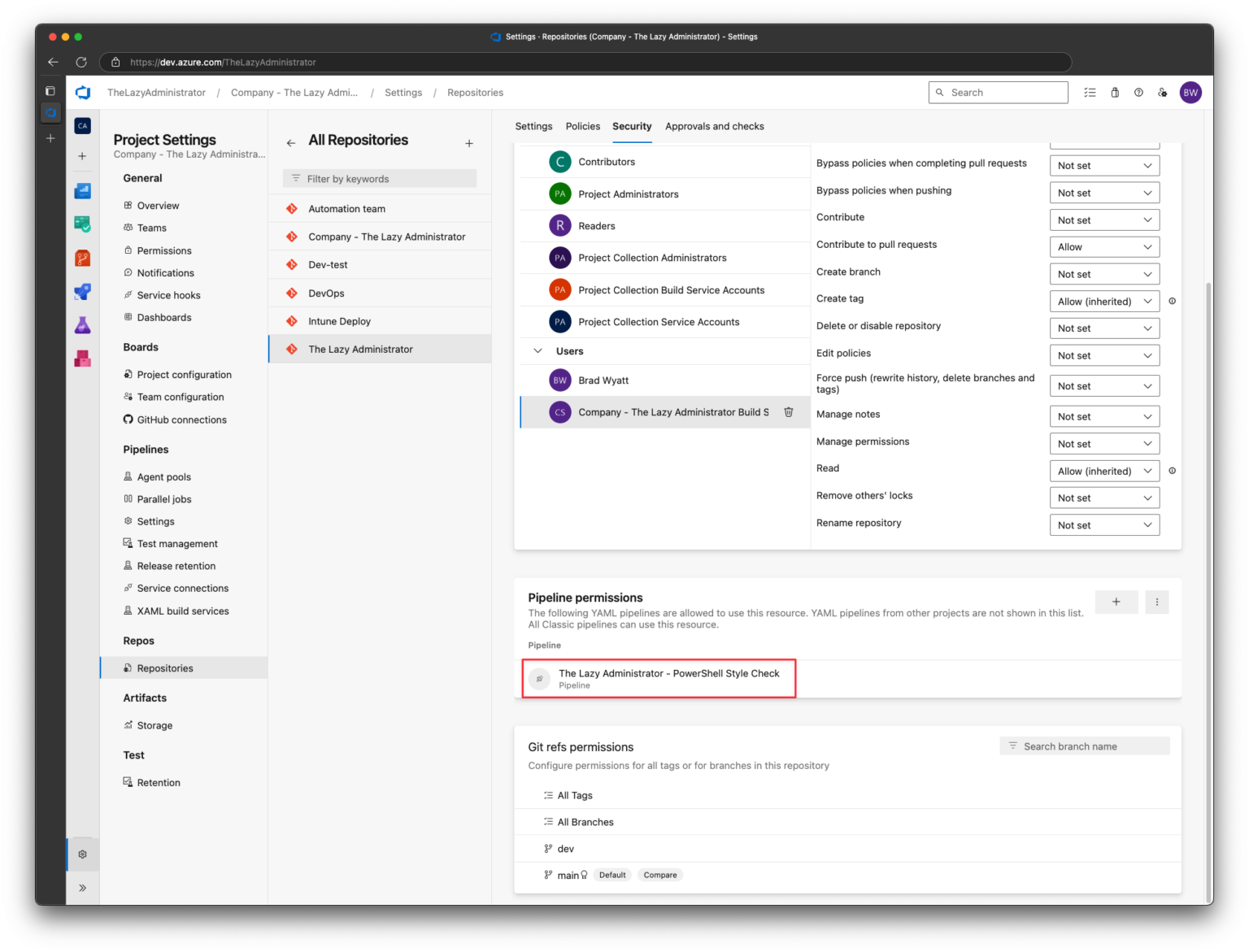Click the top Search box
This screenshot has height=952, width=1249.
tap(998, 93)
